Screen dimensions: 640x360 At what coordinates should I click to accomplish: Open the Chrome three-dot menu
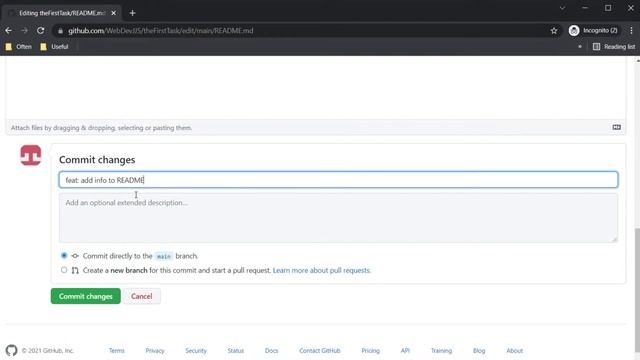coord(631,31)
